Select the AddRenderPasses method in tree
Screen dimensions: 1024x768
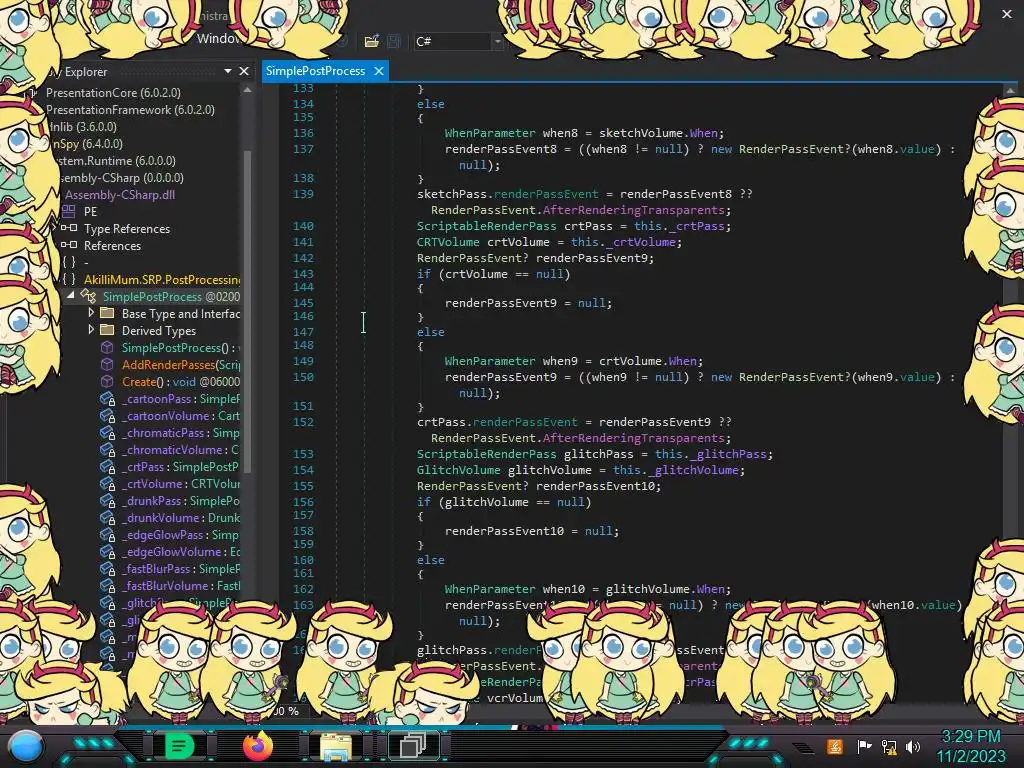pyautogui.click(x=181, y=364)
